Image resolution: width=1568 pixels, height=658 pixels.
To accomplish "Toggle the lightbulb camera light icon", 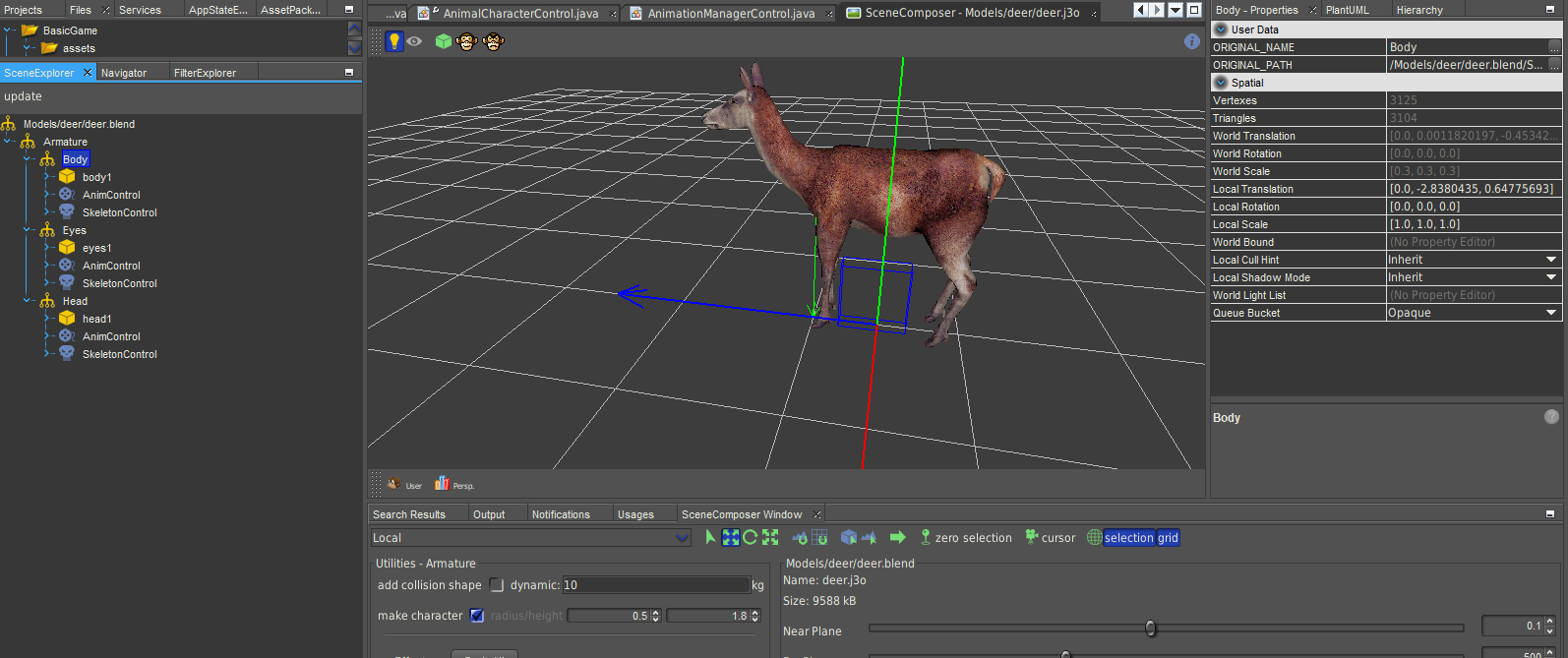I will 394,41.
